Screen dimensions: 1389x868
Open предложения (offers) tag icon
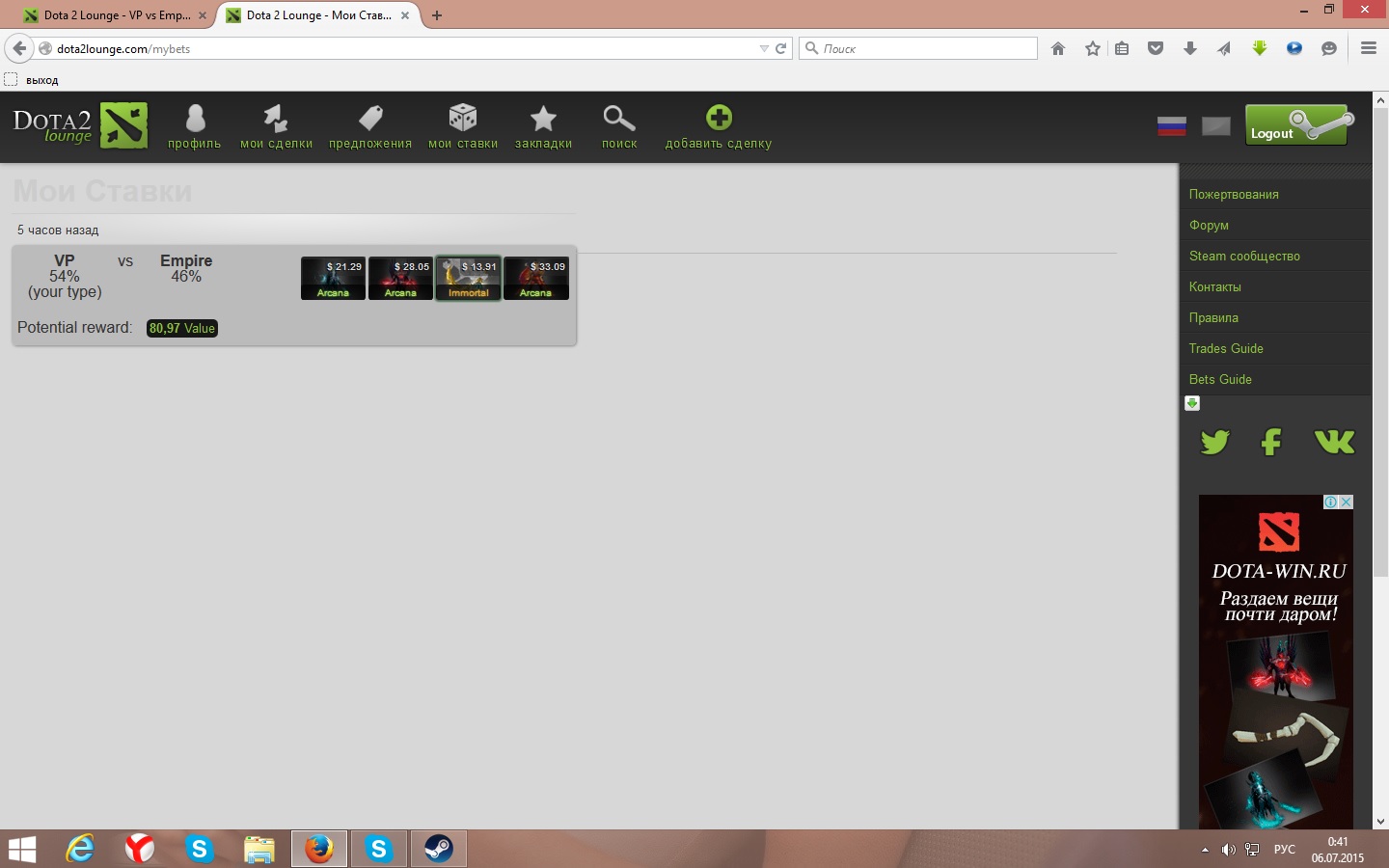coord(370,119)
